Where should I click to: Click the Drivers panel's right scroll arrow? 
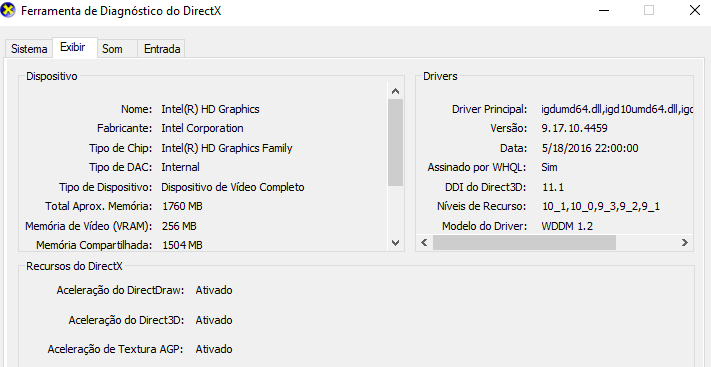(685, 243)
